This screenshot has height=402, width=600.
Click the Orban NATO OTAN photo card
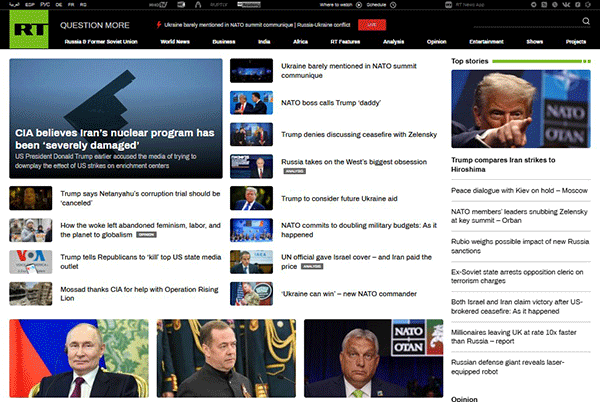click(x=373, y=358)
